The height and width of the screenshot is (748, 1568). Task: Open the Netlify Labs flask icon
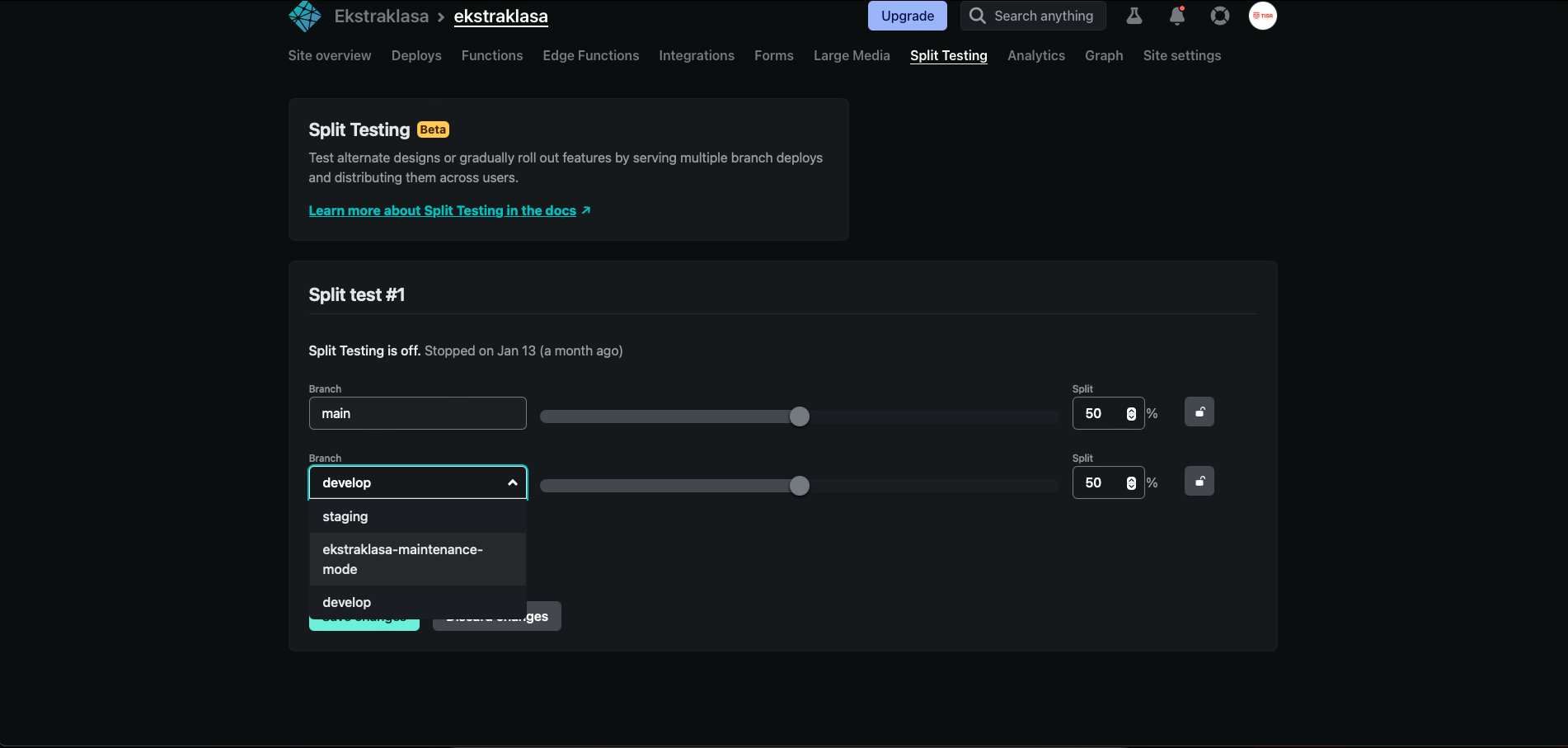[x=1134, y=16]
